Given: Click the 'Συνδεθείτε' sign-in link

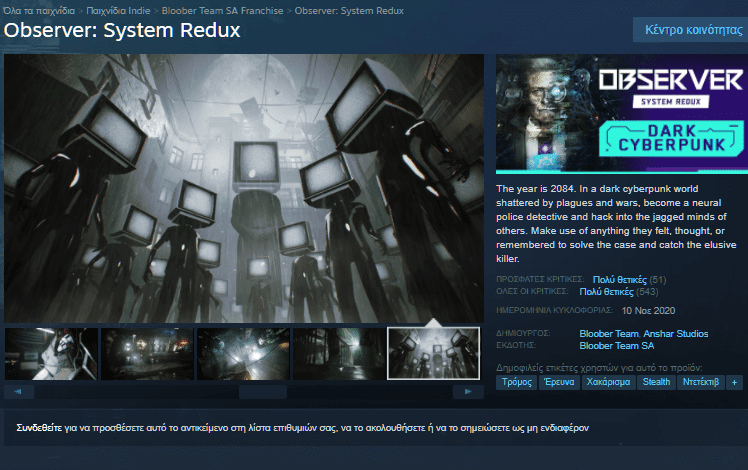Looking at the screenshot, I should (x=39, y=428).
